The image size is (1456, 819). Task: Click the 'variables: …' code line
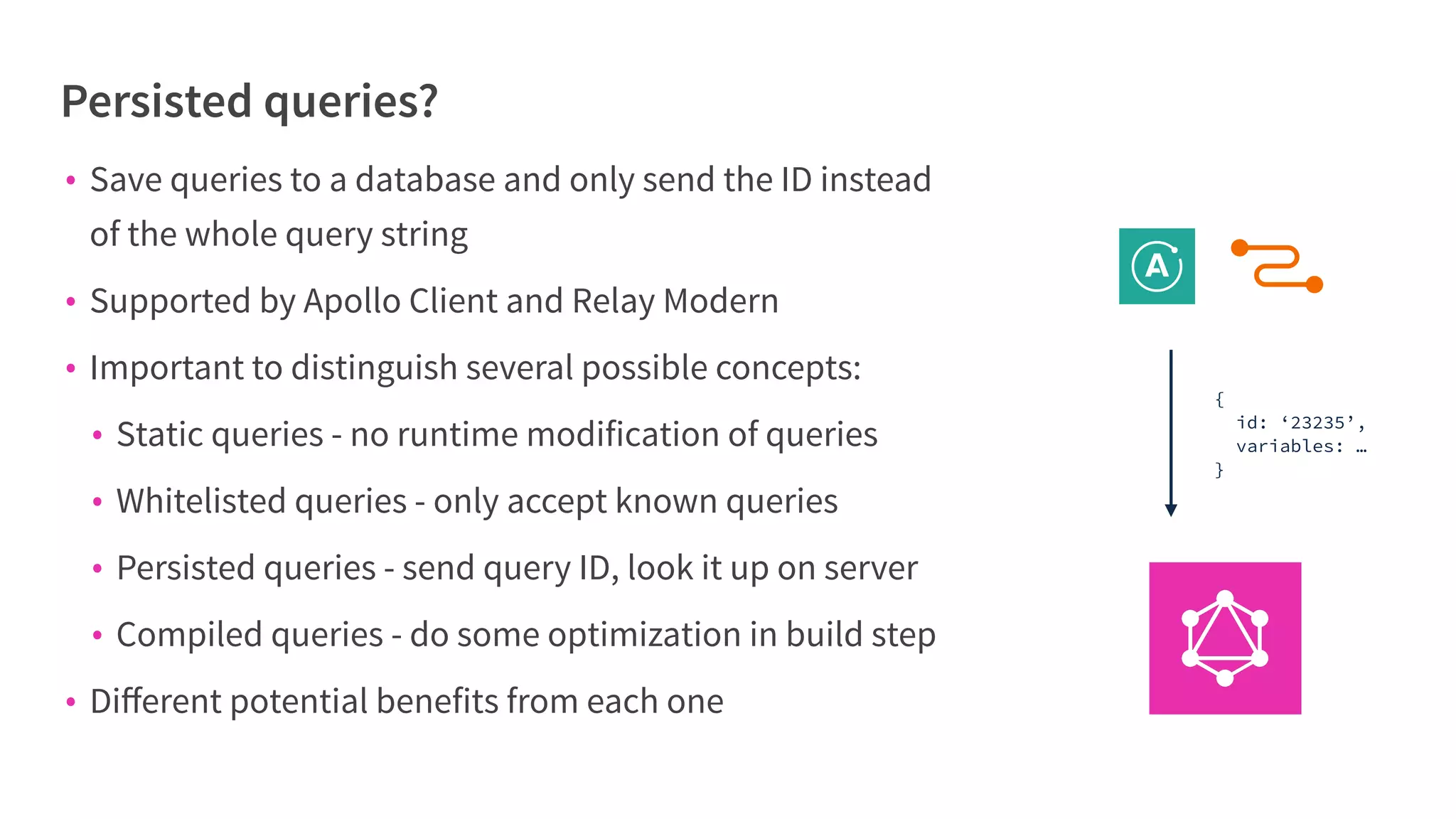[x=1301, y=446]
